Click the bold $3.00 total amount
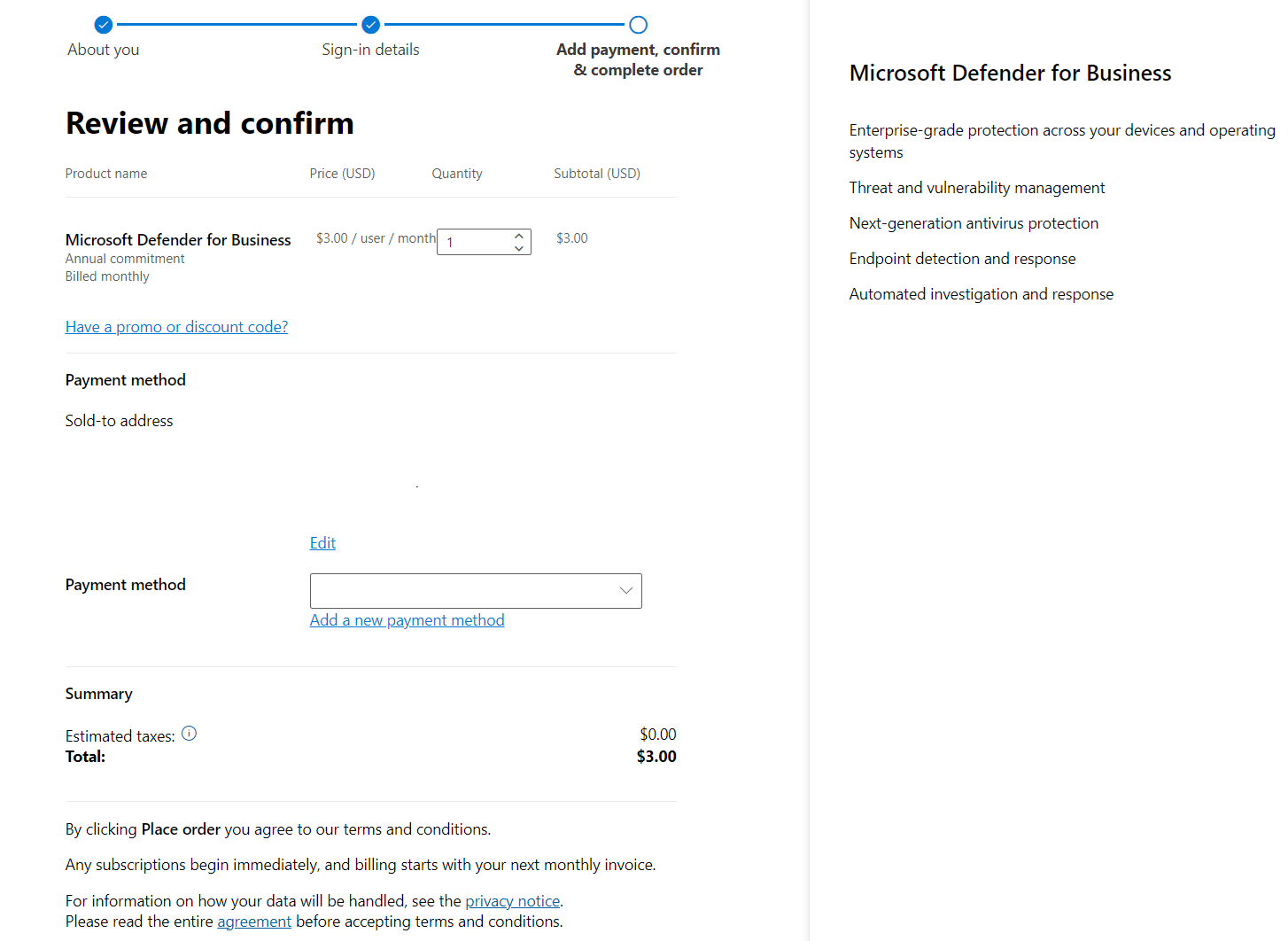The width and height of the screenshot is (1288, 941). (x=656, y=757)
